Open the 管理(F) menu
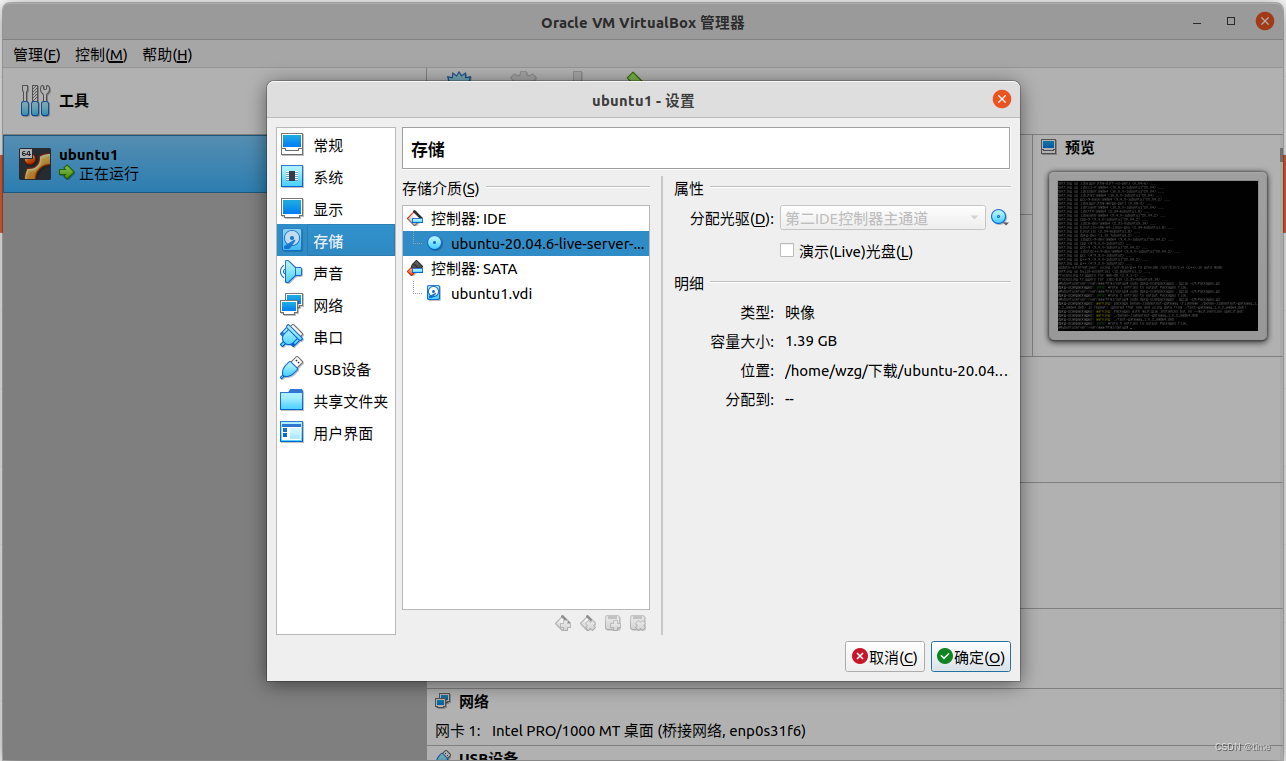 (37, 55)
